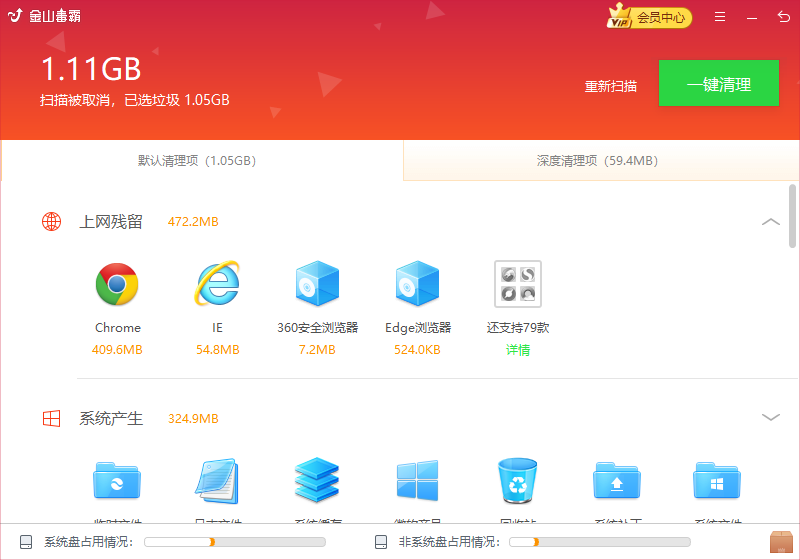Image resolution: width=800 pixels, height=560 pixels.
Task: Click the 还支持79款 browsers grid icon
Action: pyautogui.click(x=518, y=284)
